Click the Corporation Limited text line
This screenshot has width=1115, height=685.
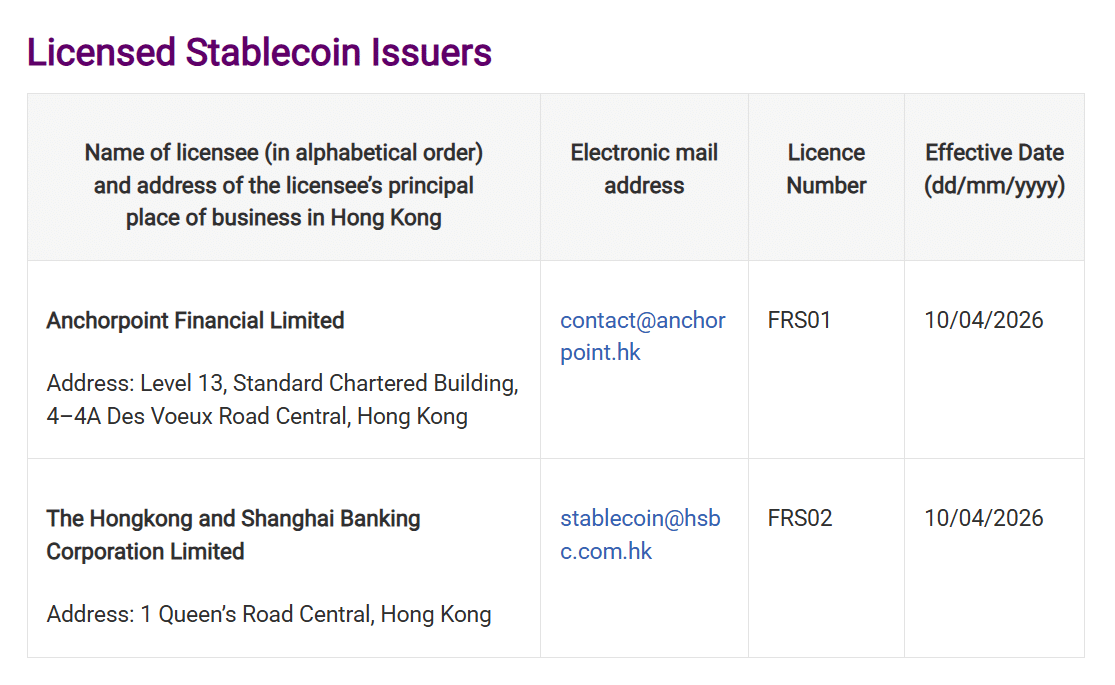click(145, 551)
